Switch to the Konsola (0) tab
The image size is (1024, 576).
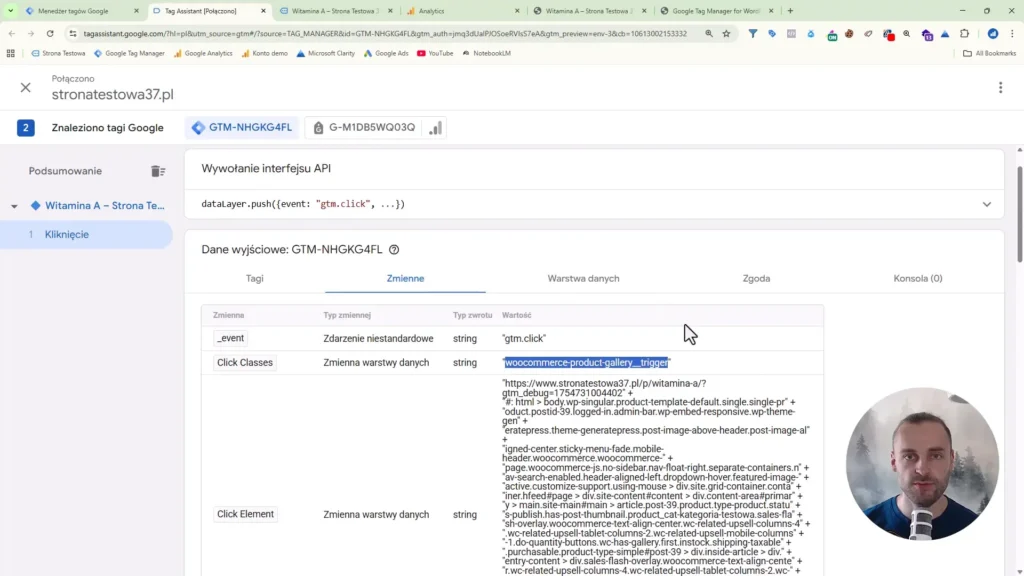[x=918, y=278]
